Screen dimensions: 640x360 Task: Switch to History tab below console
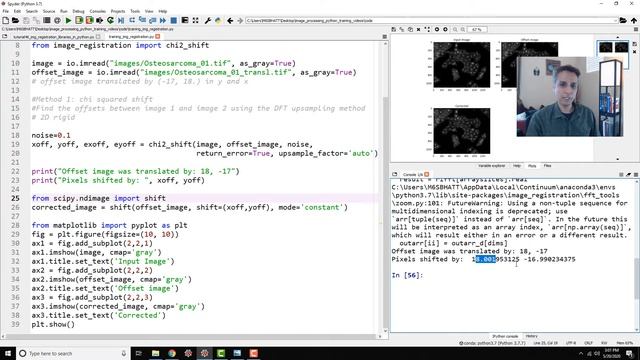click(x=531, y=336)
